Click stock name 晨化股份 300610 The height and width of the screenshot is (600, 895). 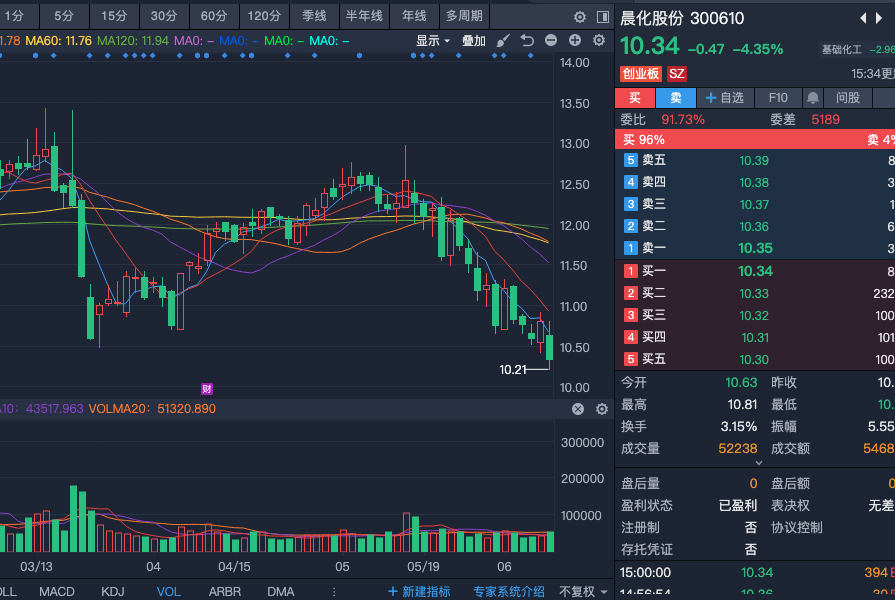coord(682,18)
